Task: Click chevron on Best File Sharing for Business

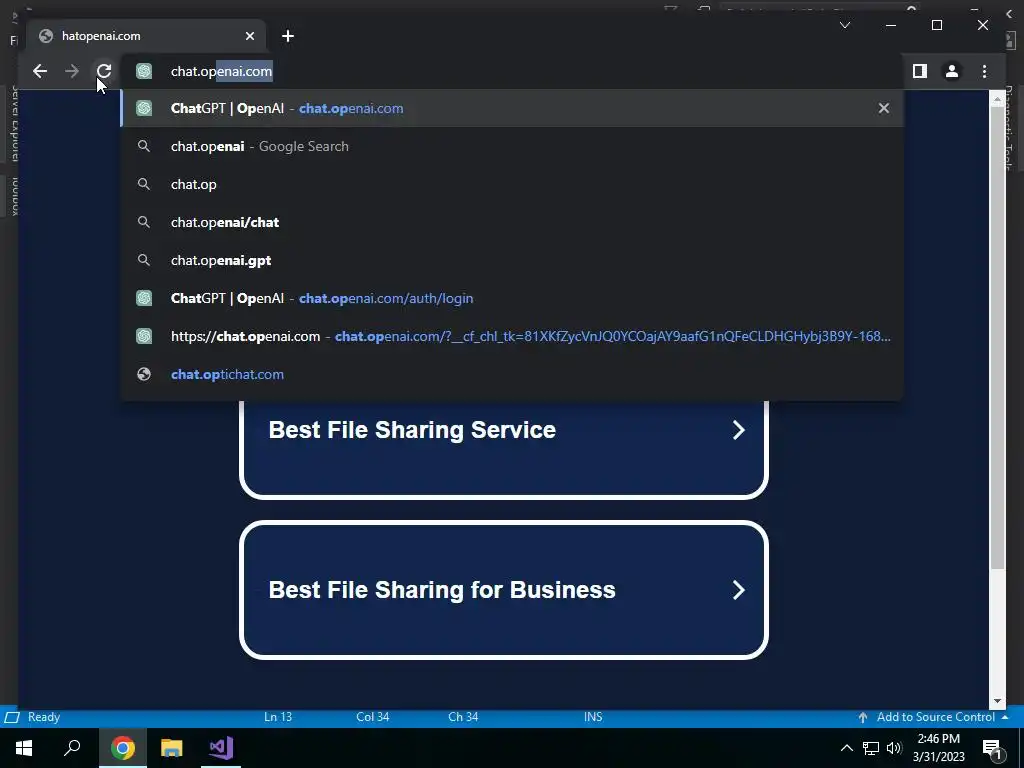Action: coord(739,590)
